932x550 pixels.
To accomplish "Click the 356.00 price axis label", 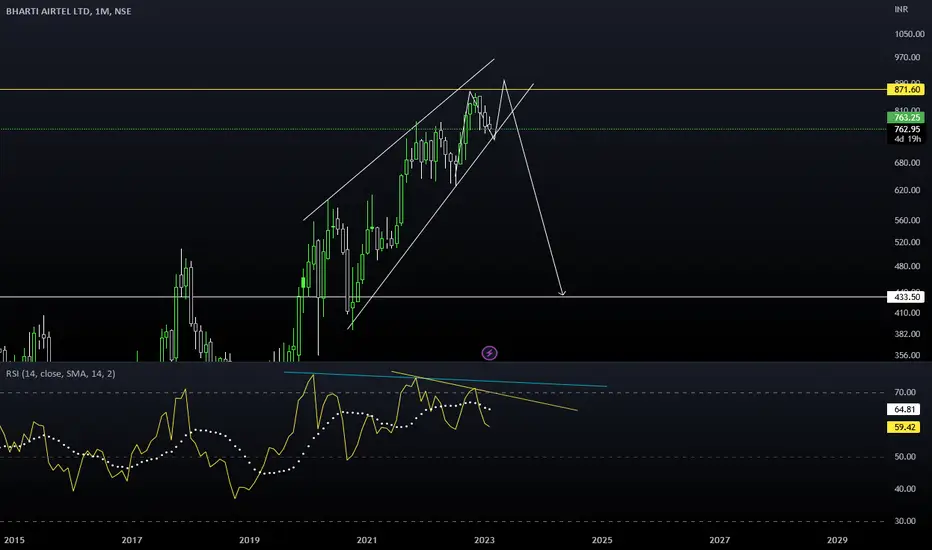I will click(x=907, y=355).
